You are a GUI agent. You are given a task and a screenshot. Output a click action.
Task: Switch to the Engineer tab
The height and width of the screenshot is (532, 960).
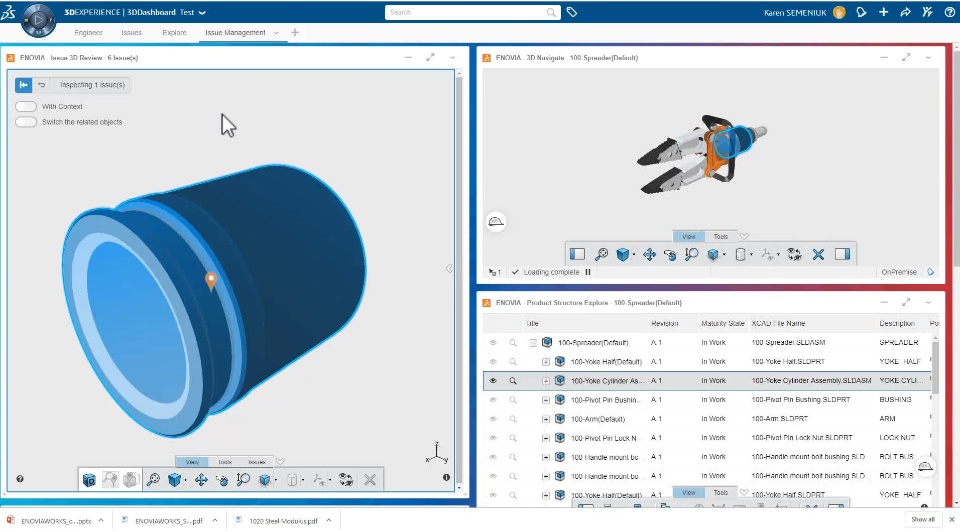pos(88,32)
